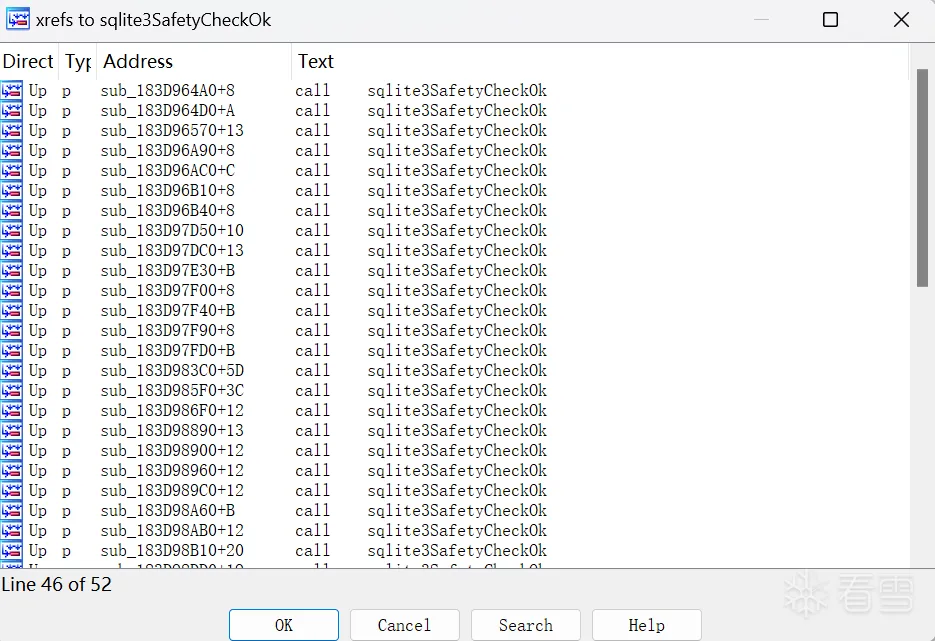Click the row icon beside sub_183D96570+13
The width and height of the screenshot is (935, 641).
[x=12, y=131]
